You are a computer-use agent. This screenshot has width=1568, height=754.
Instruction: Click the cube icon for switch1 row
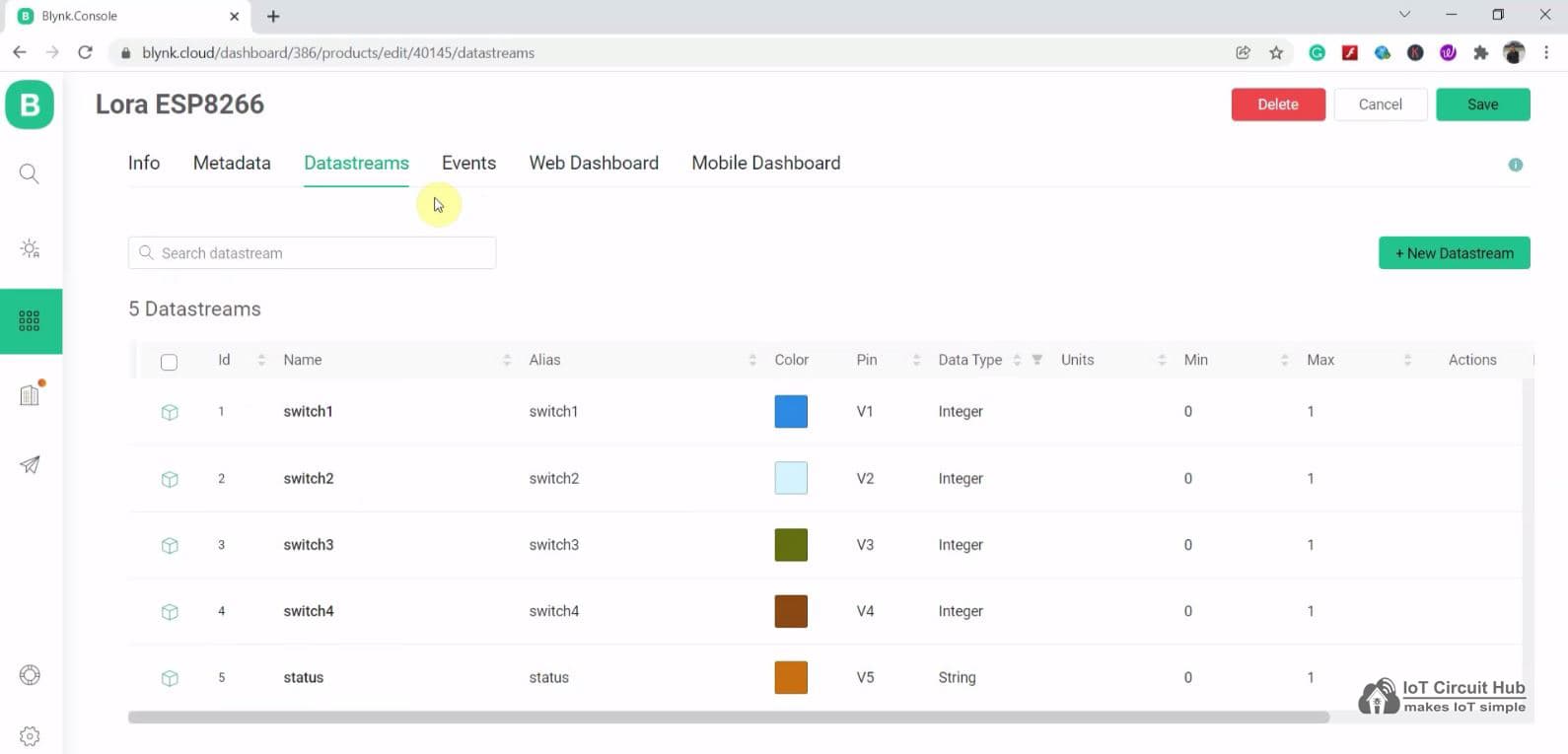point(170,412)
